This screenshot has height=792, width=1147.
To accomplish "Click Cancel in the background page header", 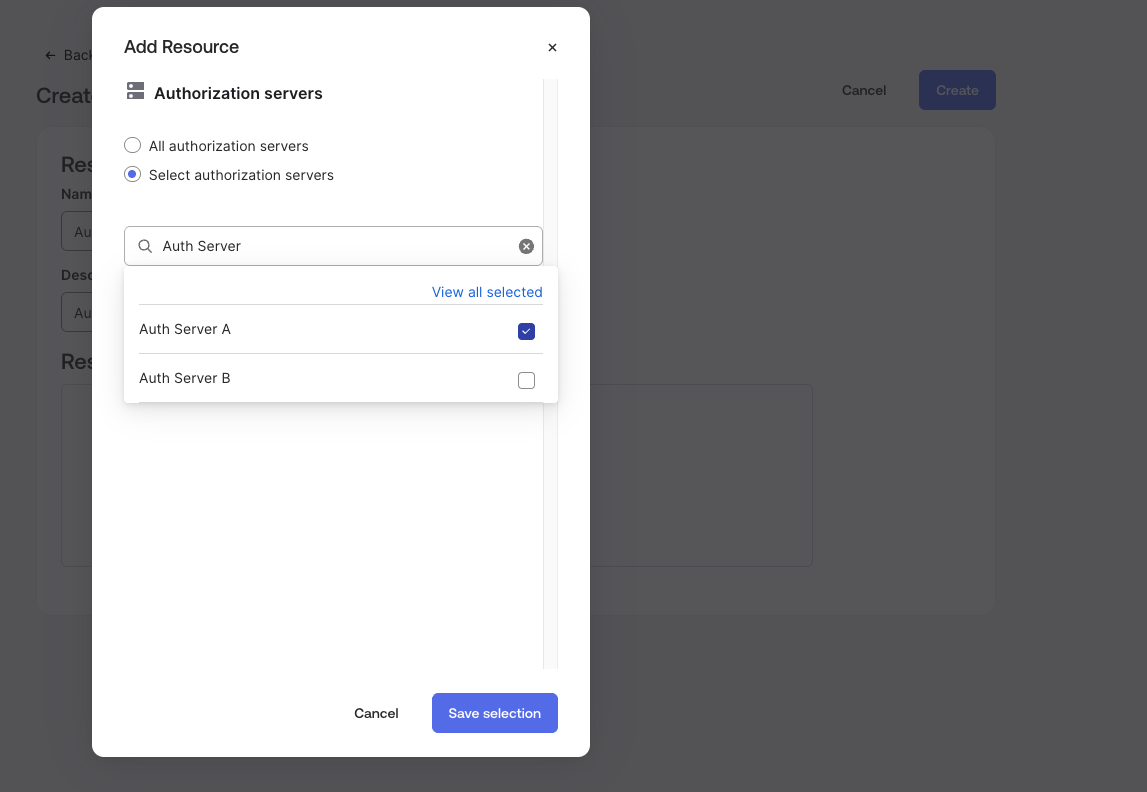I will click(x=863, y=90).
